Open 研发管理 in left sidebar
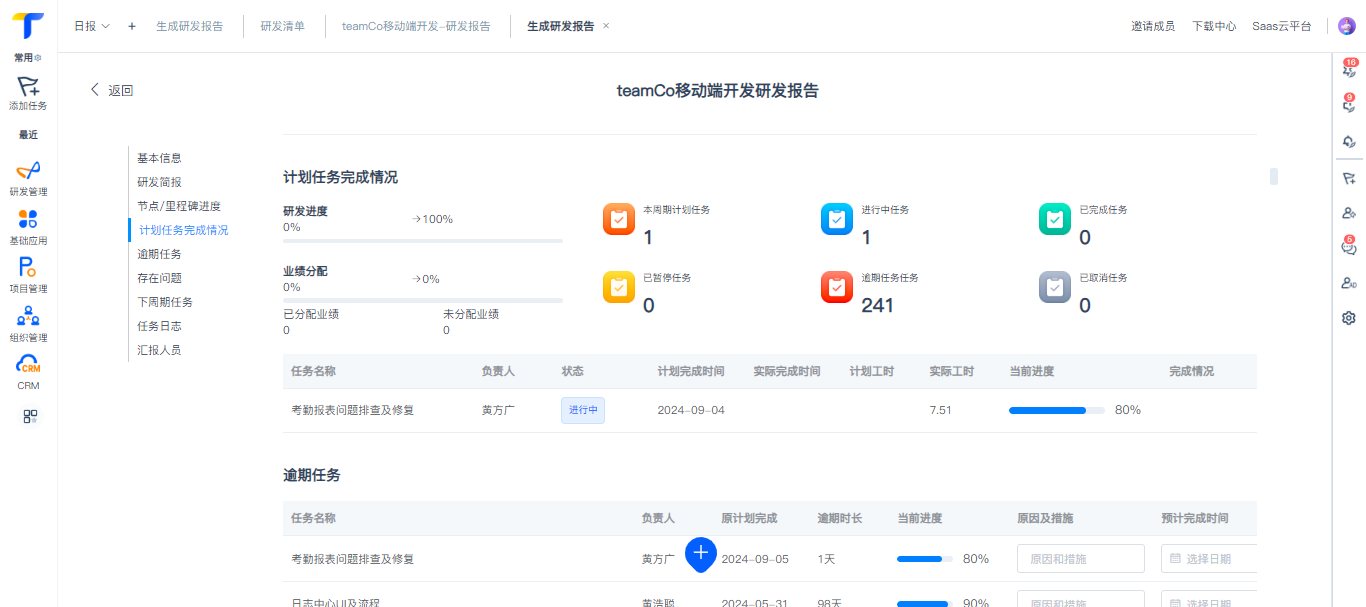This screenshot has width=1366, height=607. tap(28, 178)
